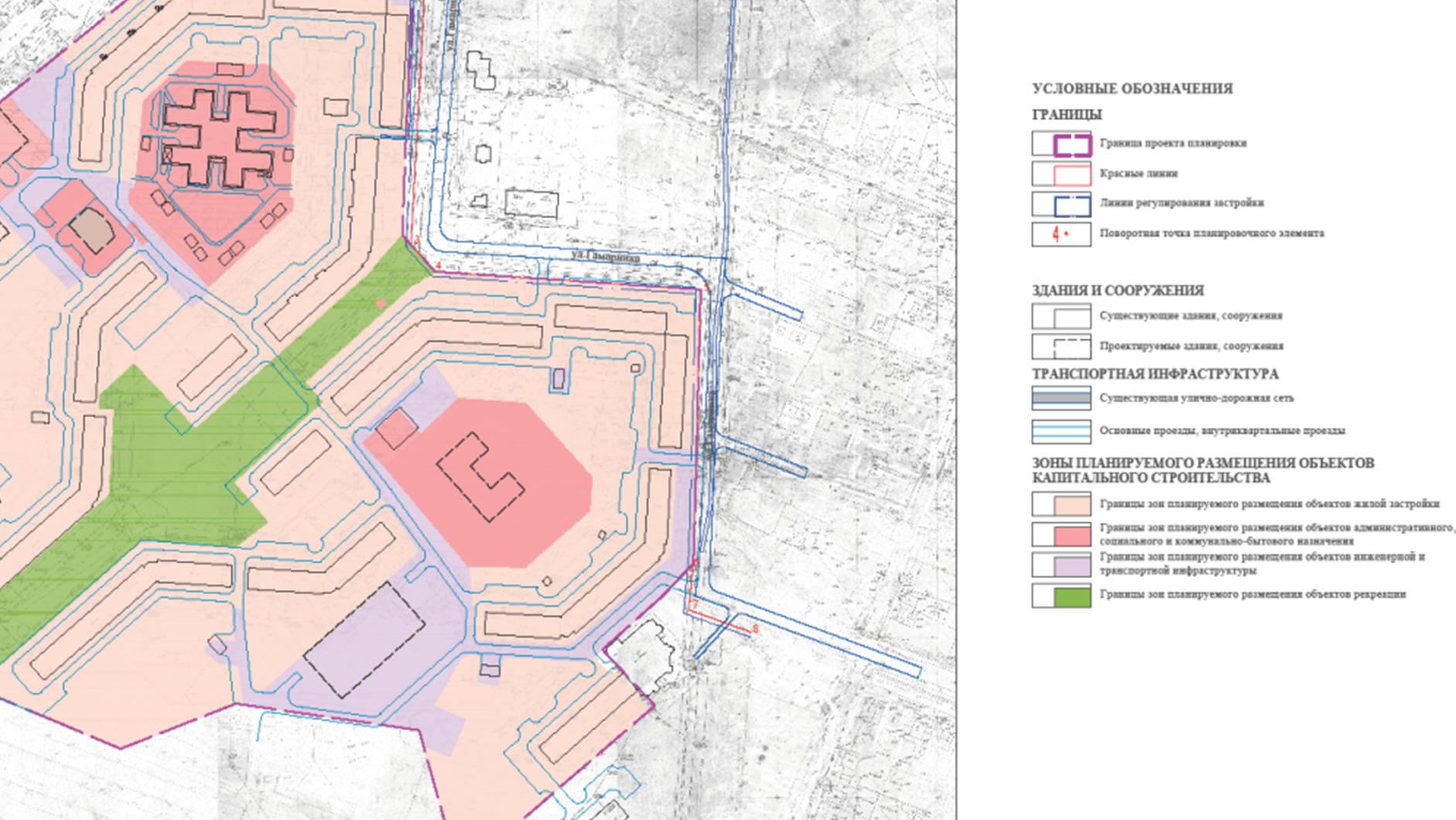The image size is (1456, 820).
Task: Click the red turning point number 8 on map
Action: pyautogui.click(x=755, y=629)
